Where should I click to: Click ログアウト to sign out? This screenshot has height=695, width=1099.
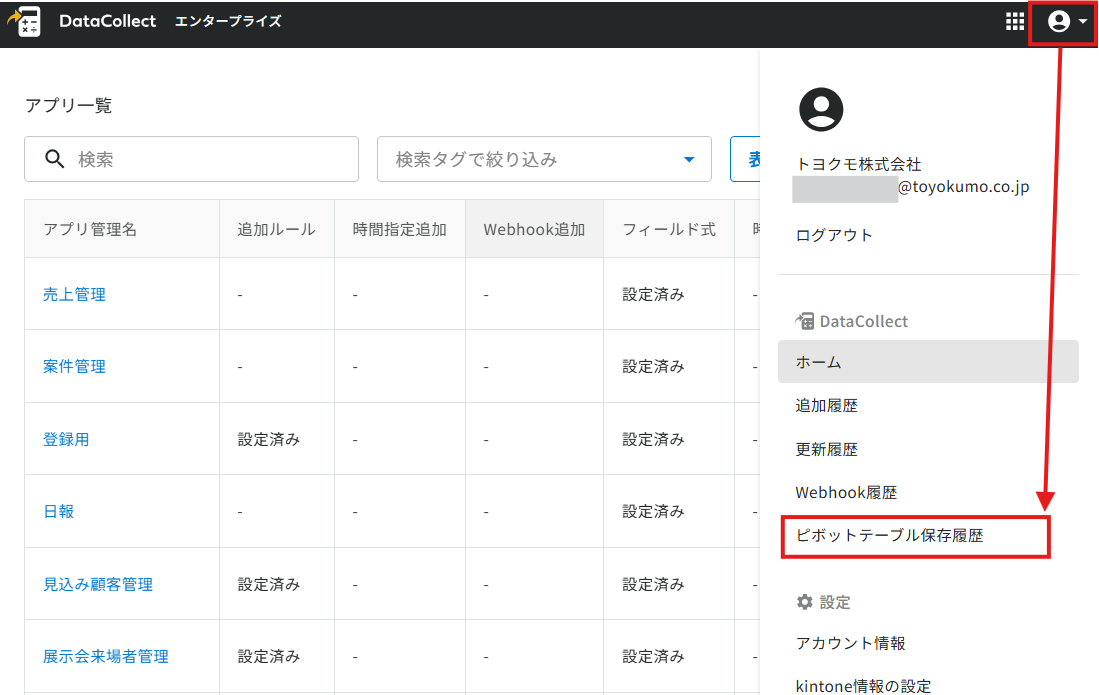(834, 235)
